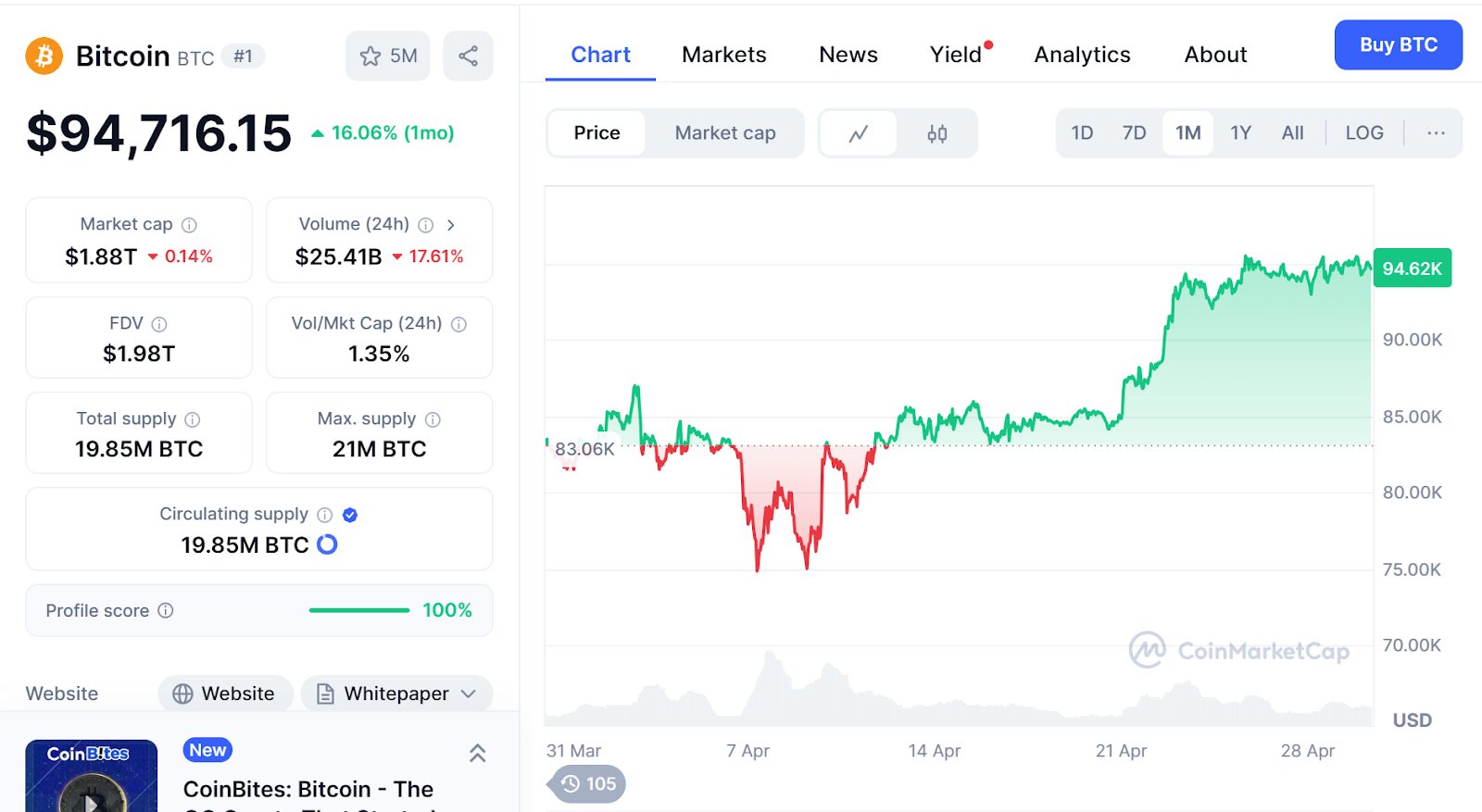
Task: Click the Profile score info icon
Action: 166,610
